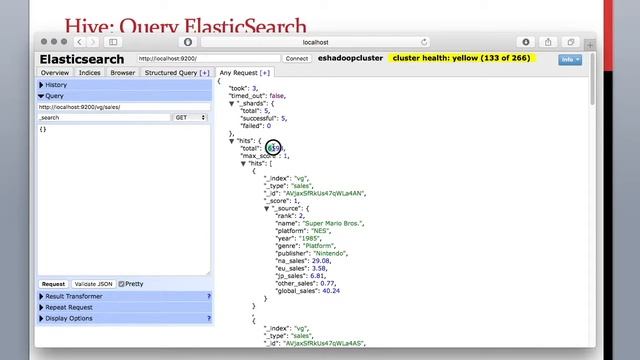Screen dimensions: 640x360
Task: Click the Elasticsearch header title
Action: pos(82,59)
